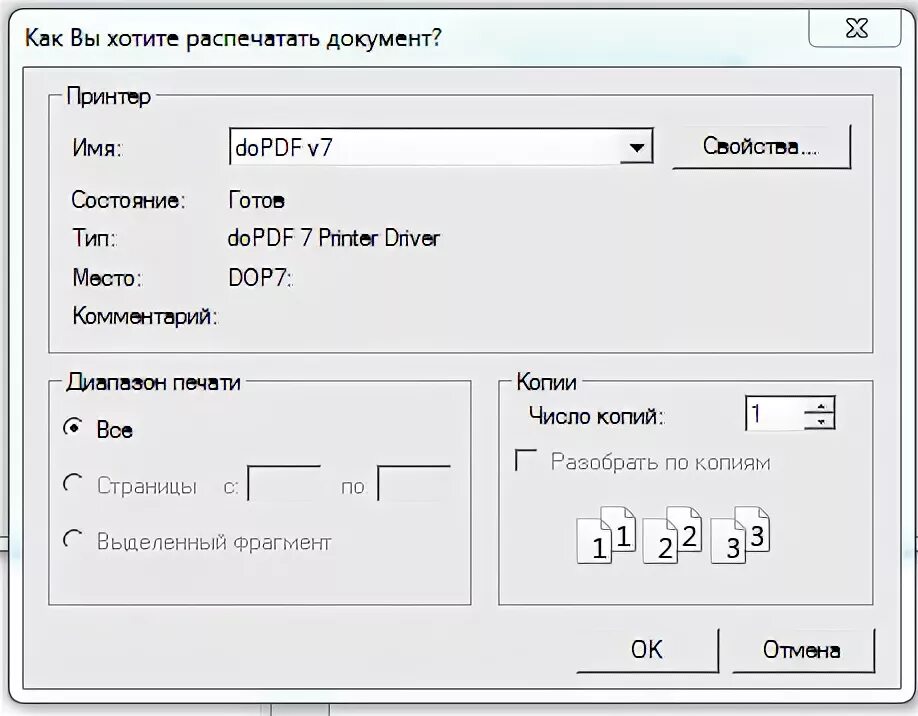Click the Как Вы хотите распечатать документ? title
Screen dimensions: 918x716
(233, 38)
